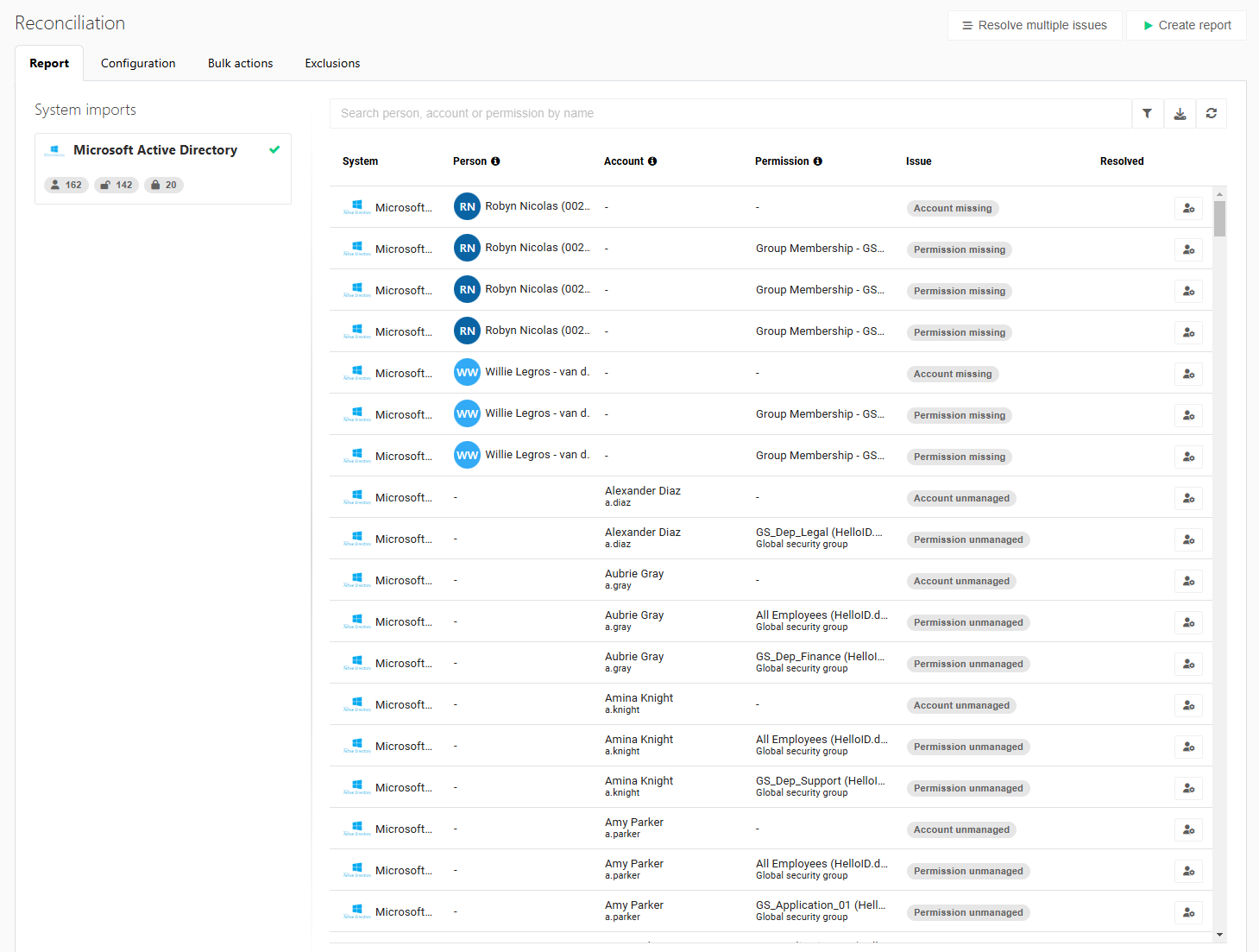Click GS_Dep_Support permission text

click(x=821, y=781)
